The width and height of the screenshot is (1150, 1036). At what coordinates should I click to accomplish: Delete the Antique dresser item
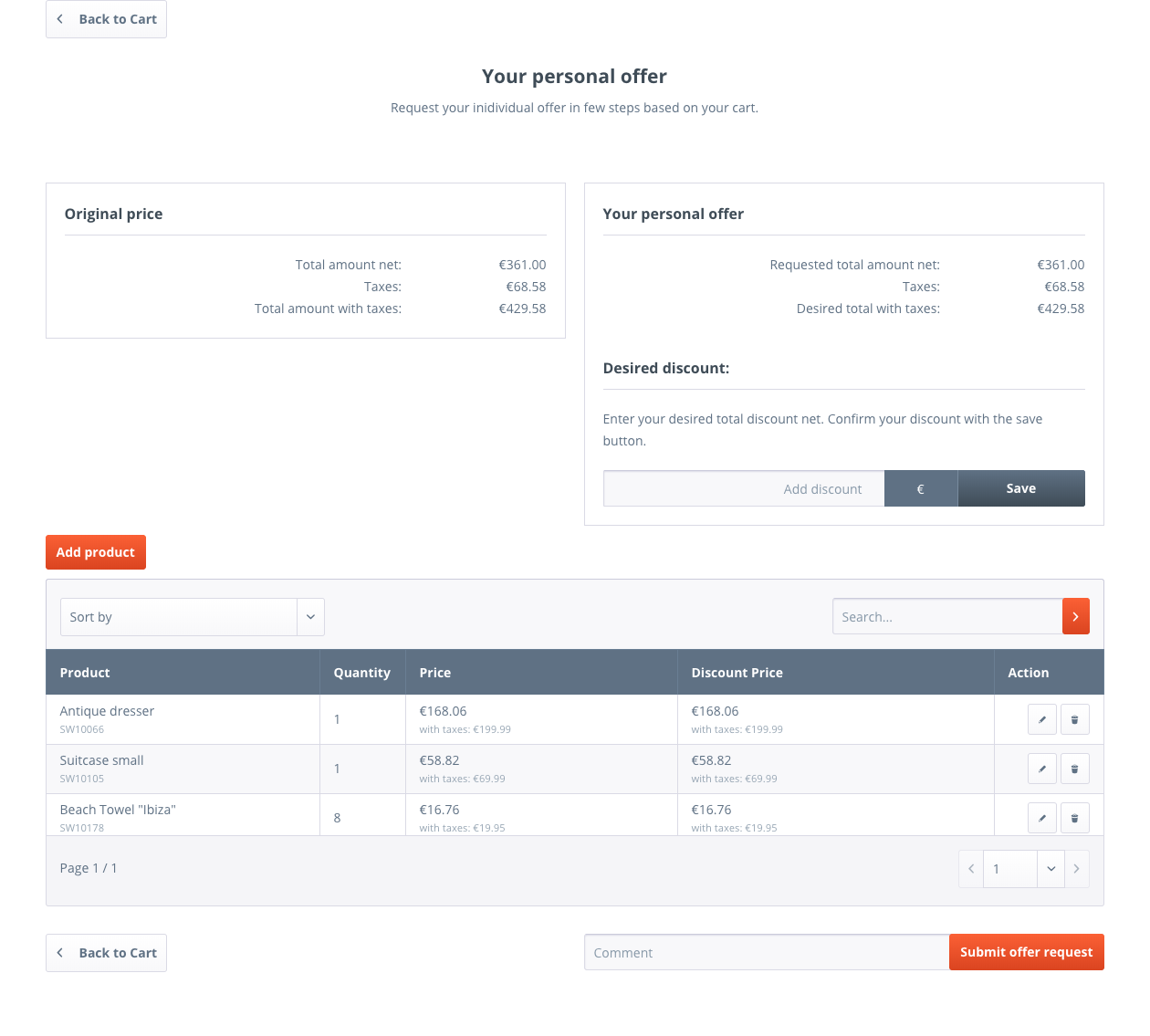(1074, 719)
